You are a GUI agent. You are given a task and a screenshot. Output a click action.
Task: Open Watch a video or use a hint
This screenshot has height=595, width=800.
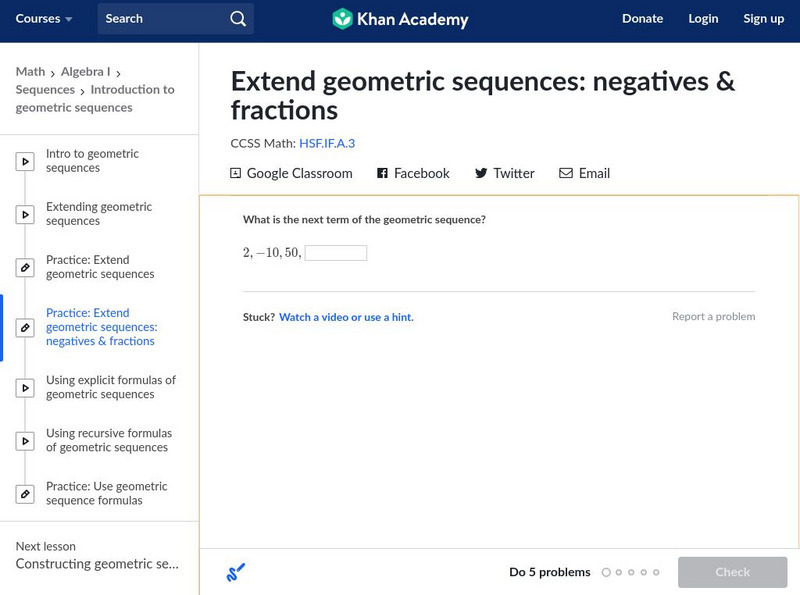346,317
